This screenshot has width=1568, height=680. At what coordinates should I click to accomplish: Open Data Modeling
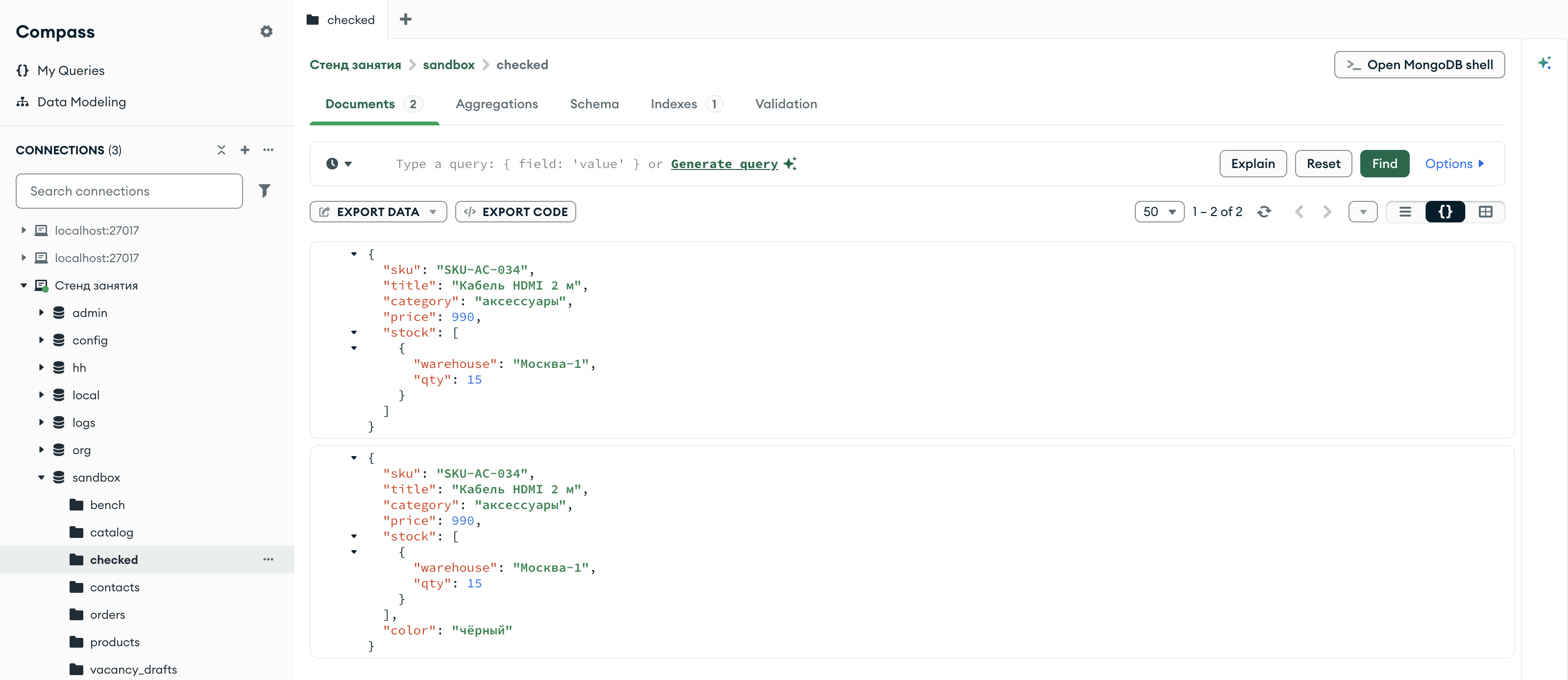tap(71, 102)
